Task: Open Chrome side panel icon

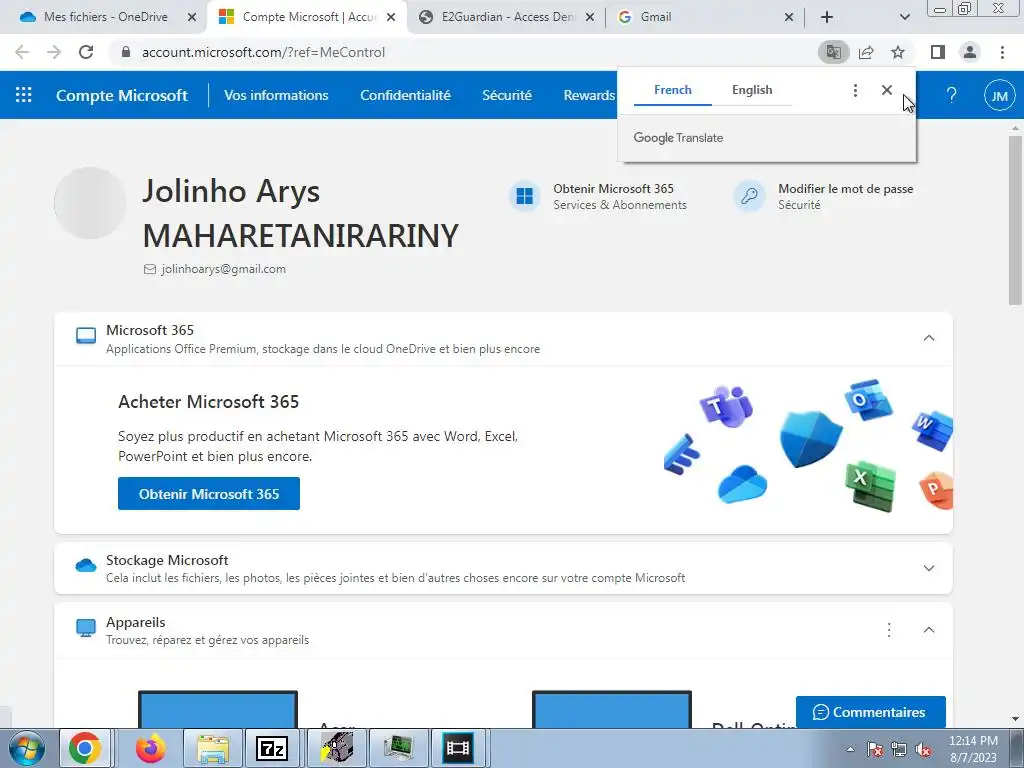Action: point(938,52)
